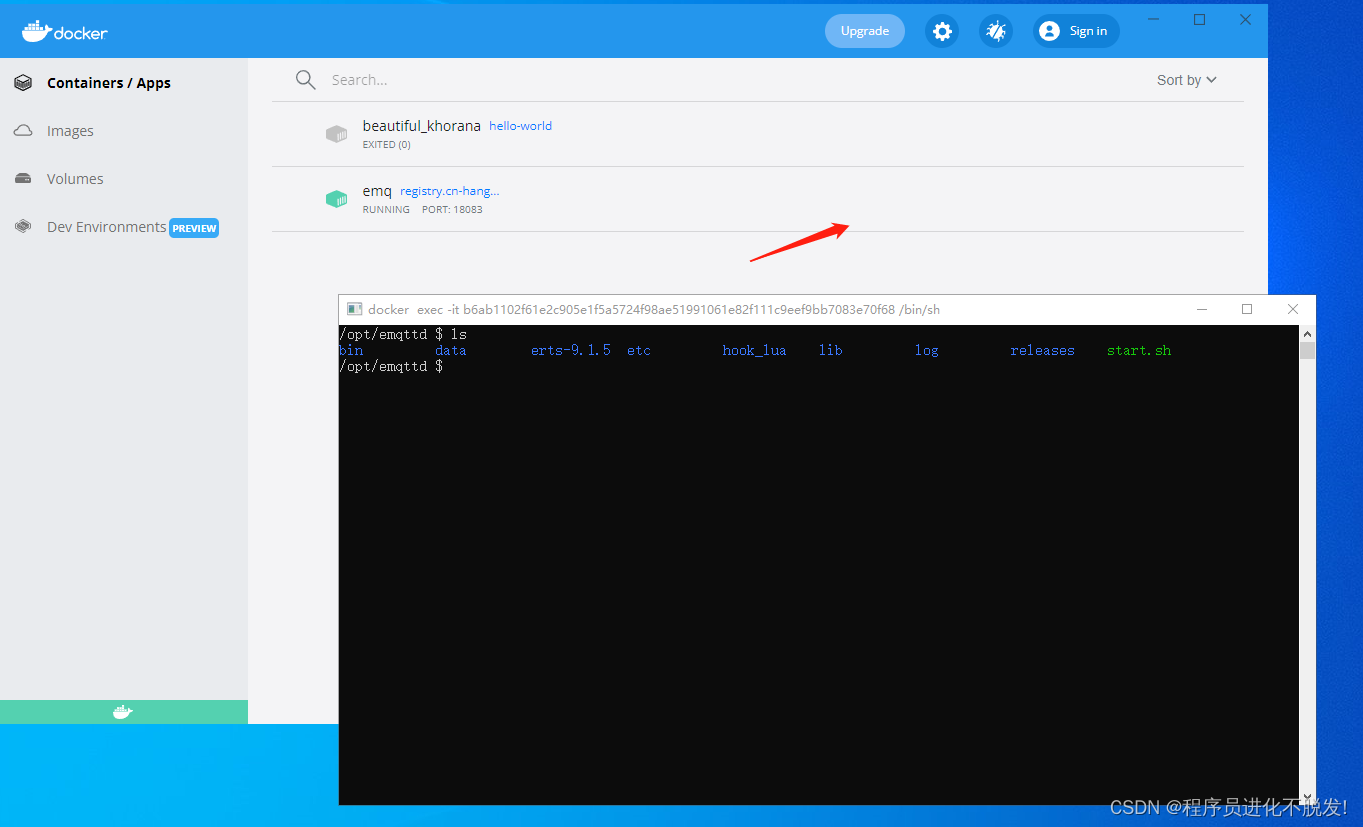Viewport: 1363px width, 827px height.
Task: Open the troubleshoot bug icon
Action: [996, 31]
